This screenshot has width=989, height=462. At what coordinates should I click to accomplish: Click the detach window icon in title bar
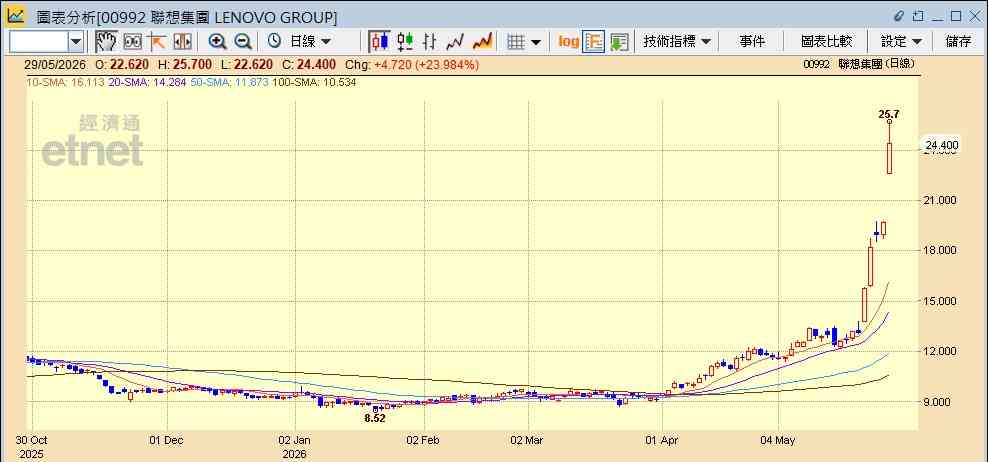point(918,15)
